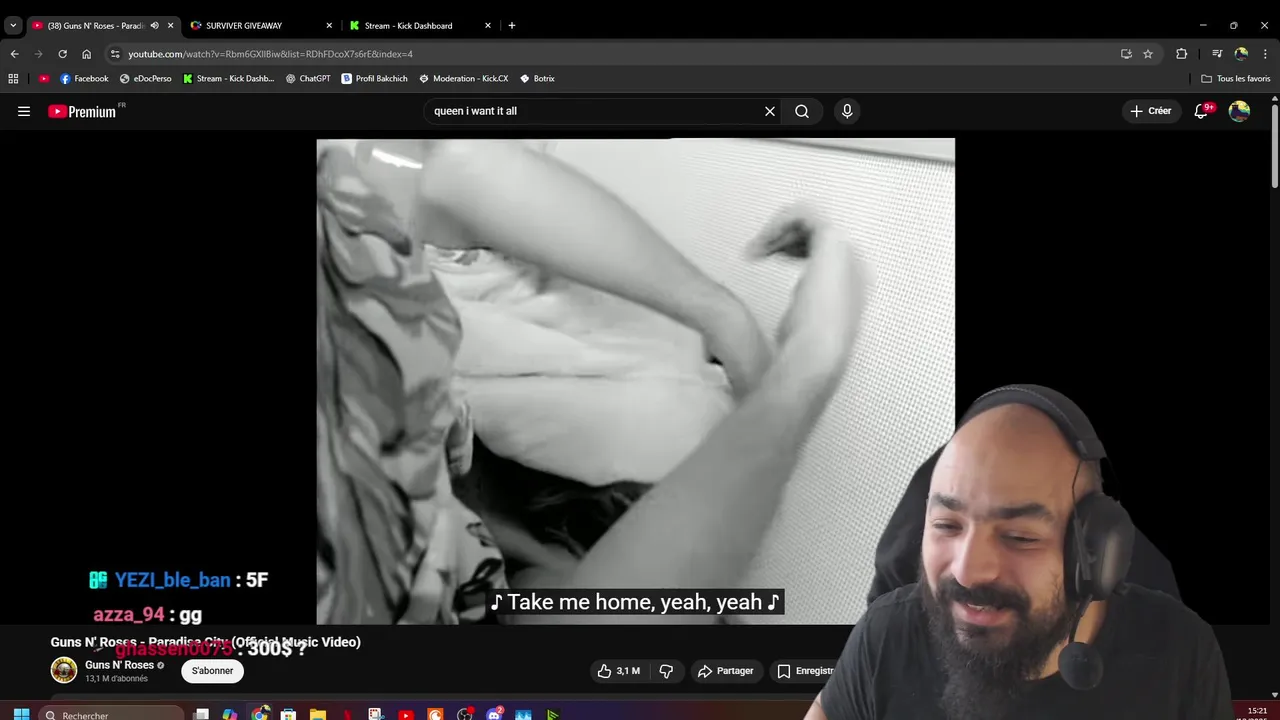Open Chrome from the taskbar

pos(260,714)
